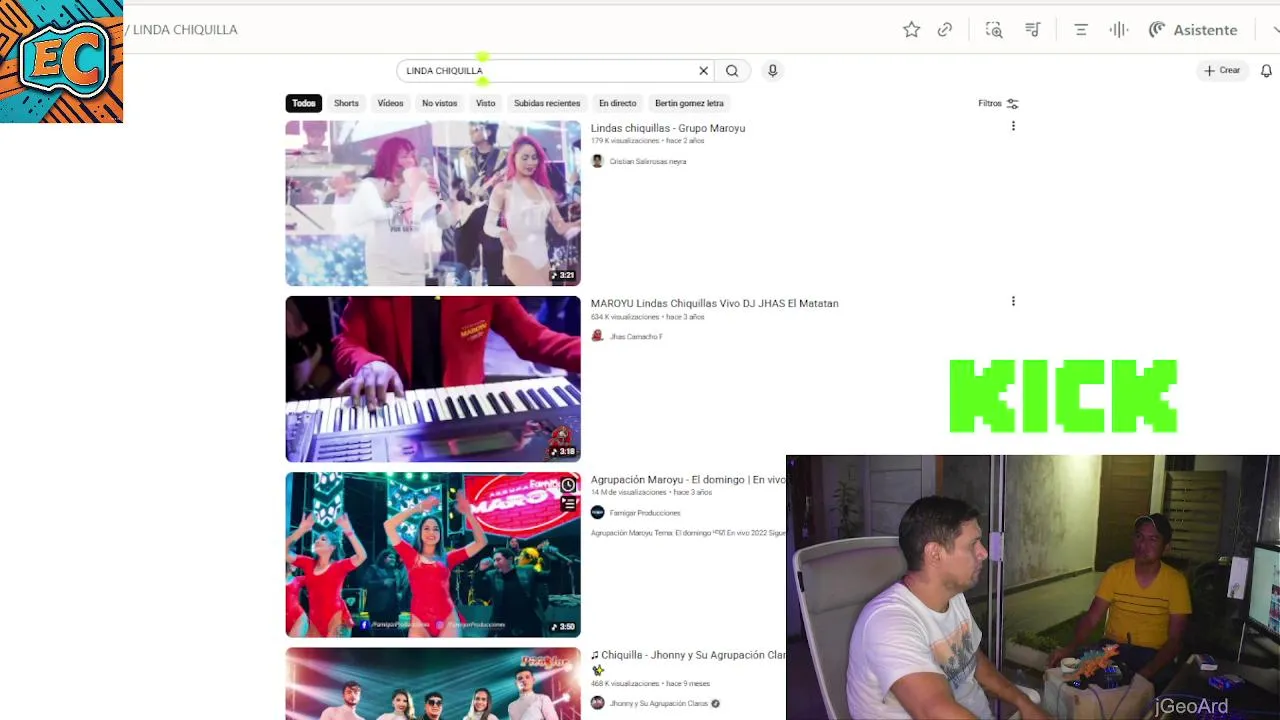Click the star bookmark icon

pos(911,30)
